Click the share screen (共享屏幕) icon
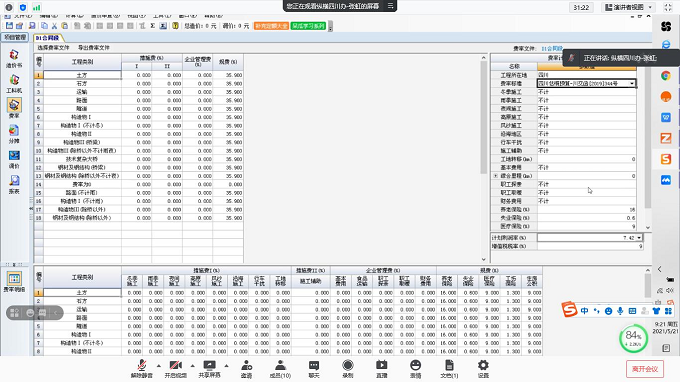This screenshot has height=382, width=680. [x=209, y=369]
